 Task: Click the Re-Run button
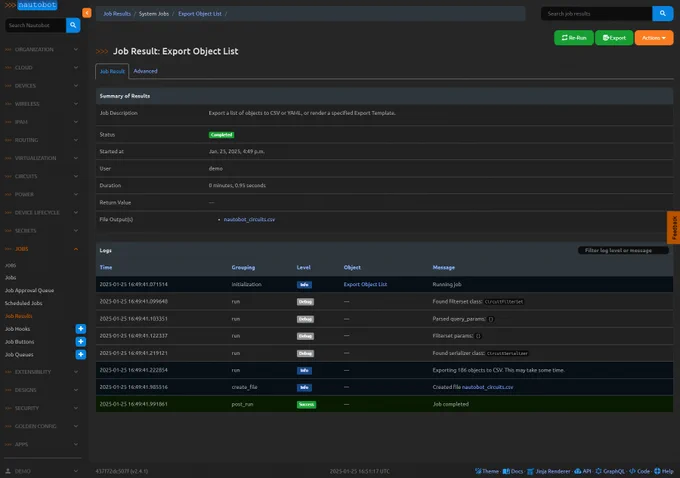[x=574, y=38]
